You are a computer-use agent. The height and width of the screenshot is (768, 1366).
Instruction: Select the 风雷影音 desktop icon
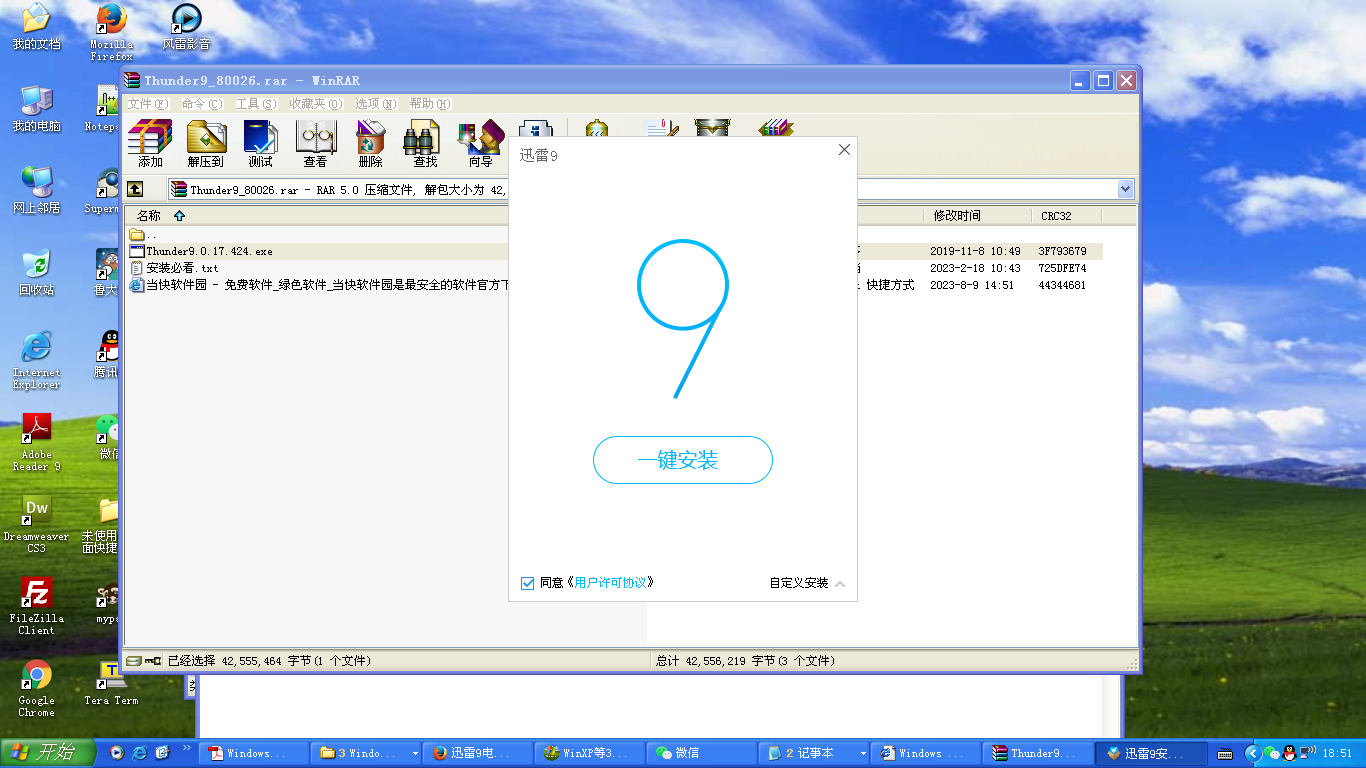(x=187, y=27)
